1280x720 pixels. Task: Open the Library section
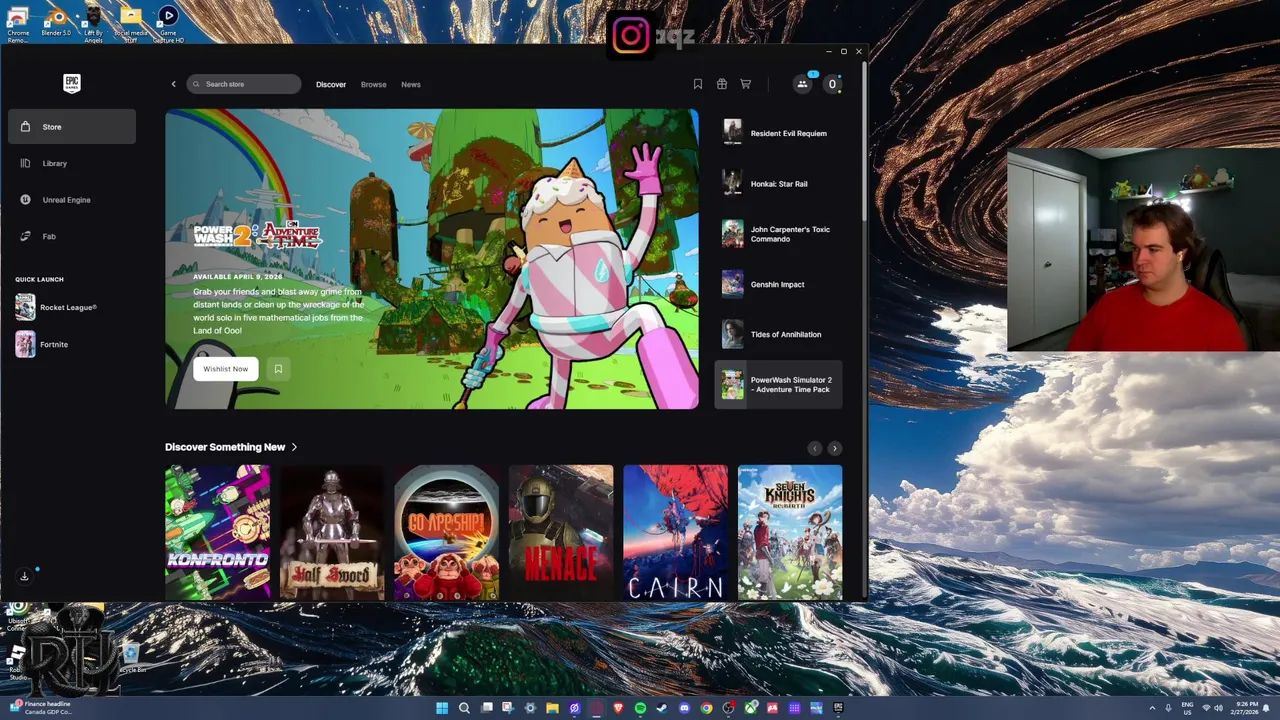tap(72, 163)
